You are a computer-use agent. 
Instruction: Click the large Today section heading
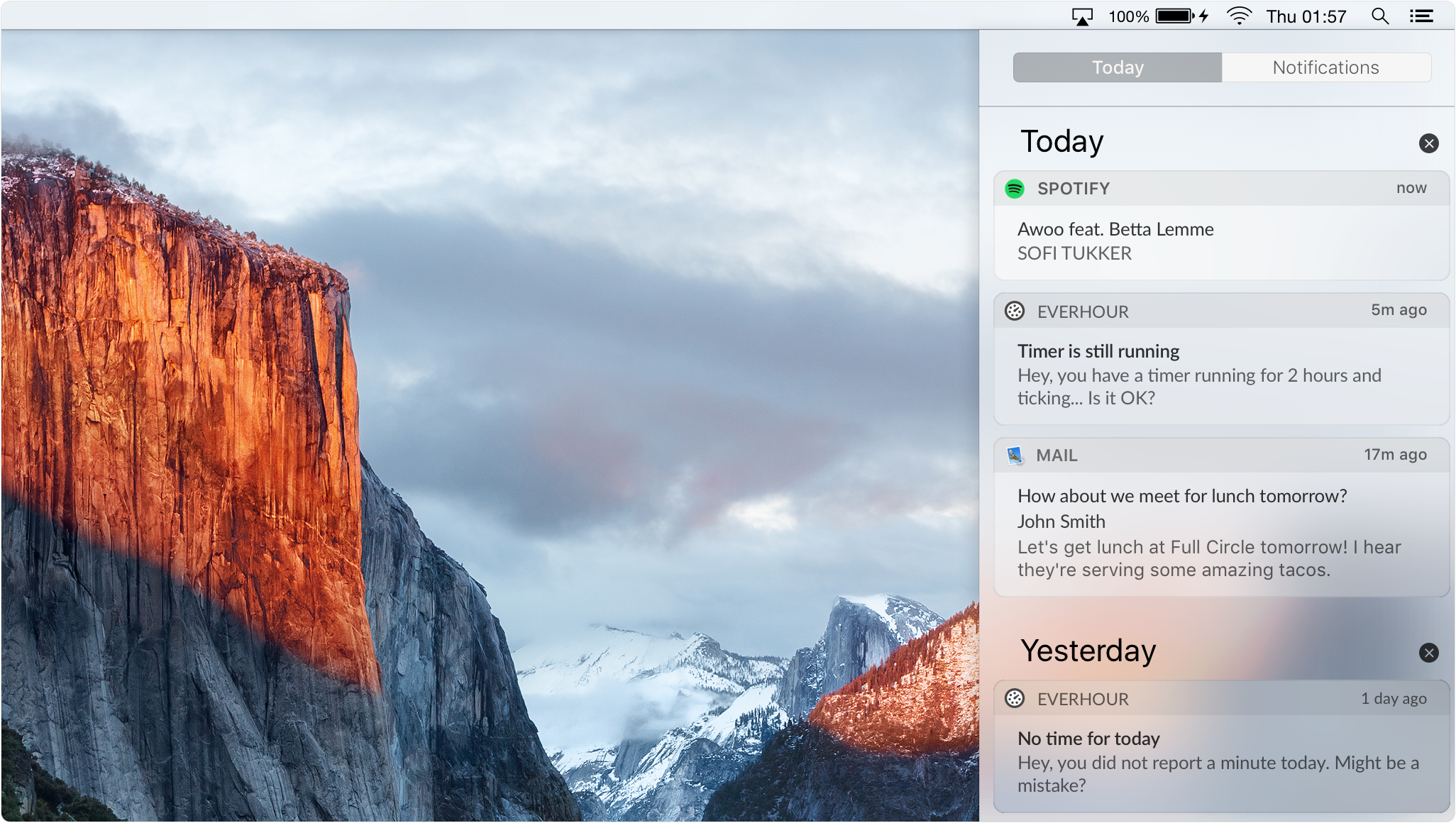[1061, 141]
